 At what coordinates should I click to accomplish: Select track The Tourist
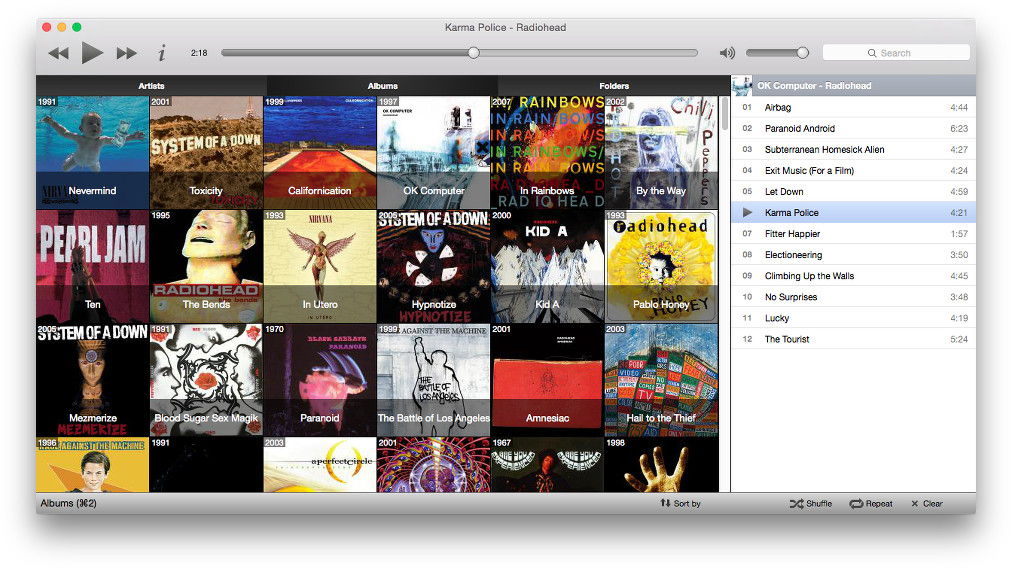[x=853, y=339]
